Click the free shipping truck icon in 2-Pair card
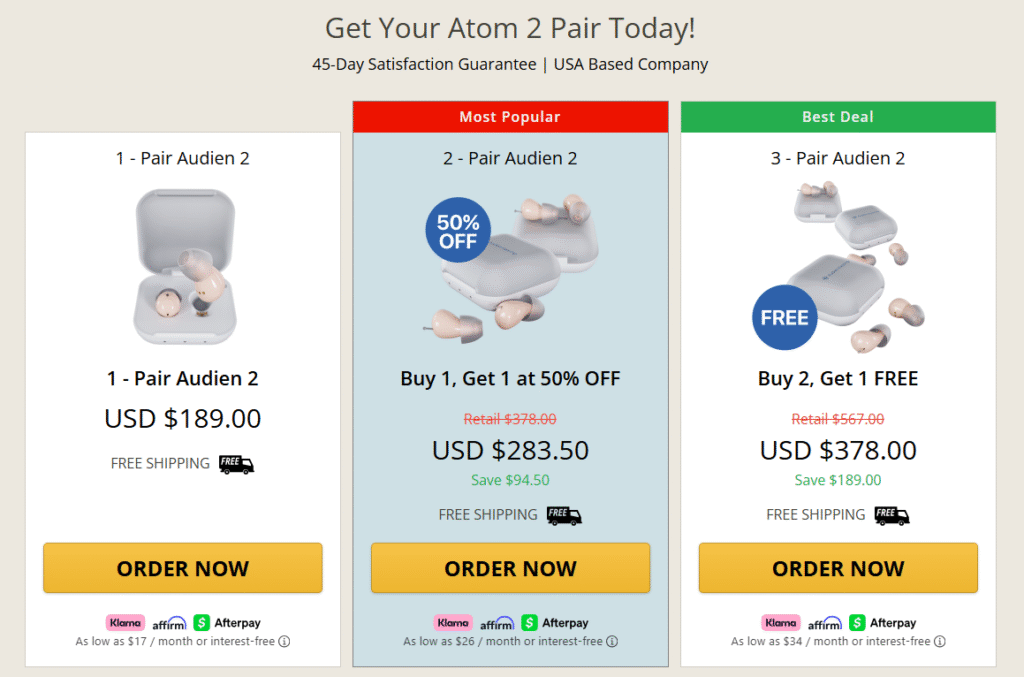This screenshot has height=677, width=1024. [564, 516]
